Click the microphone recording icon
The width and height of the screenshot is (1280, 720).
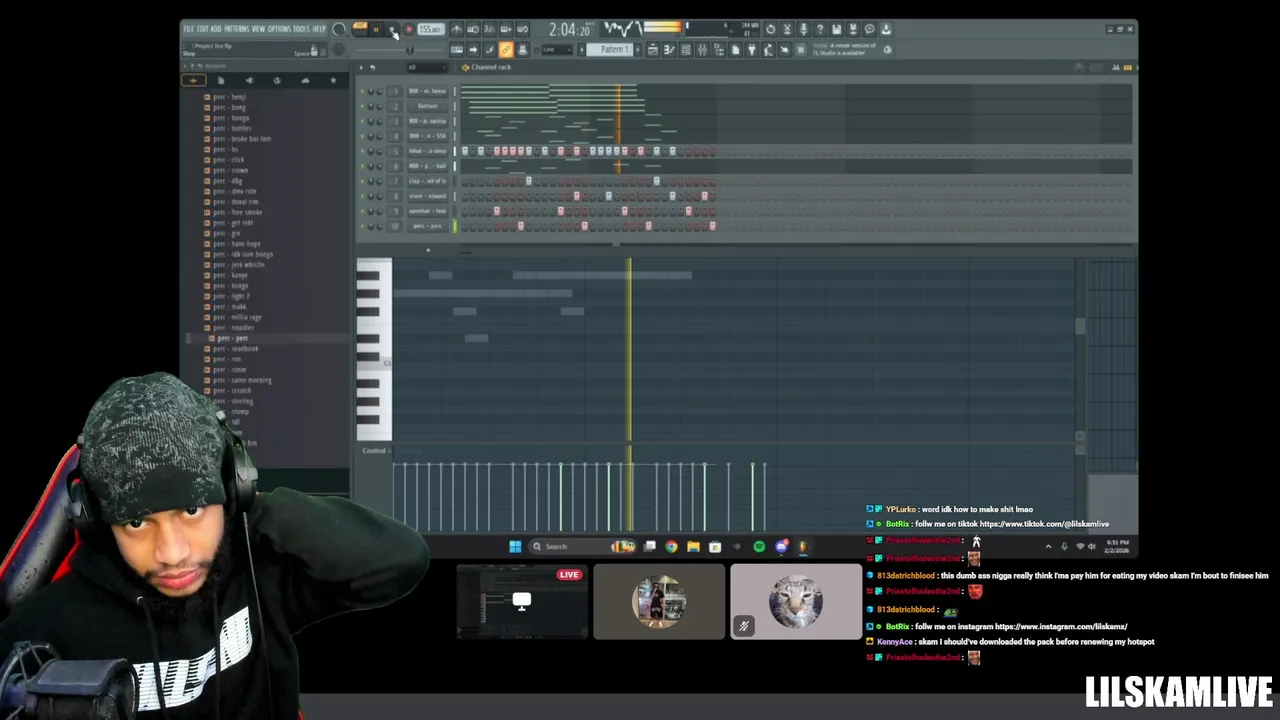coord(804,29)
